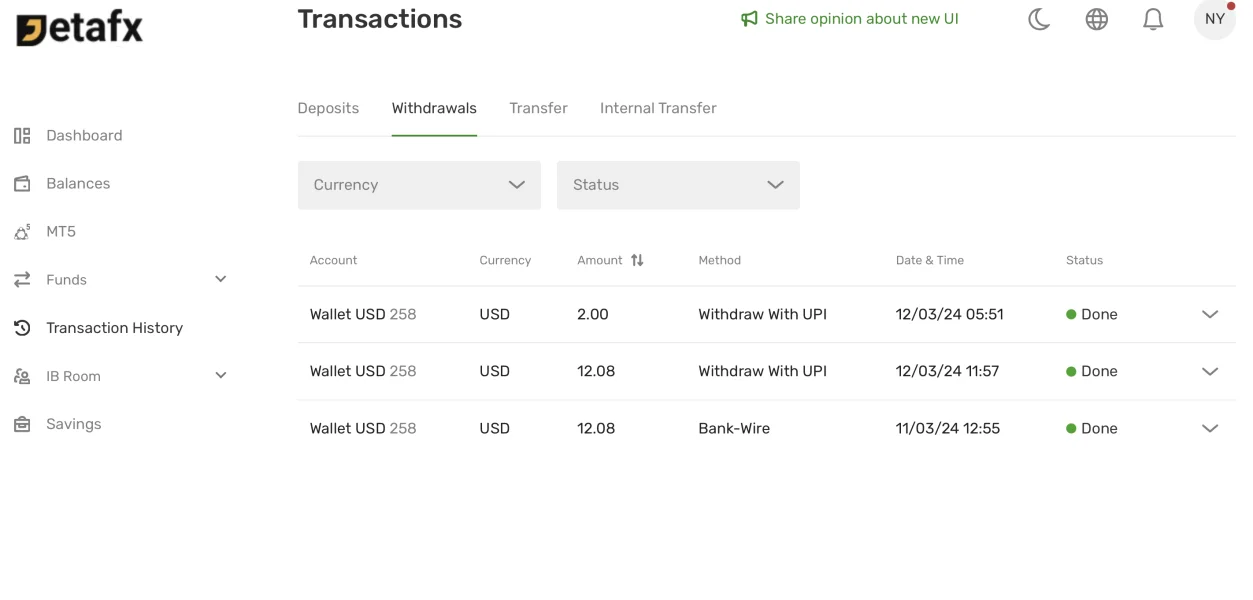Switch to the Deposits tab

pyautogui.click(x=328, y=108)
